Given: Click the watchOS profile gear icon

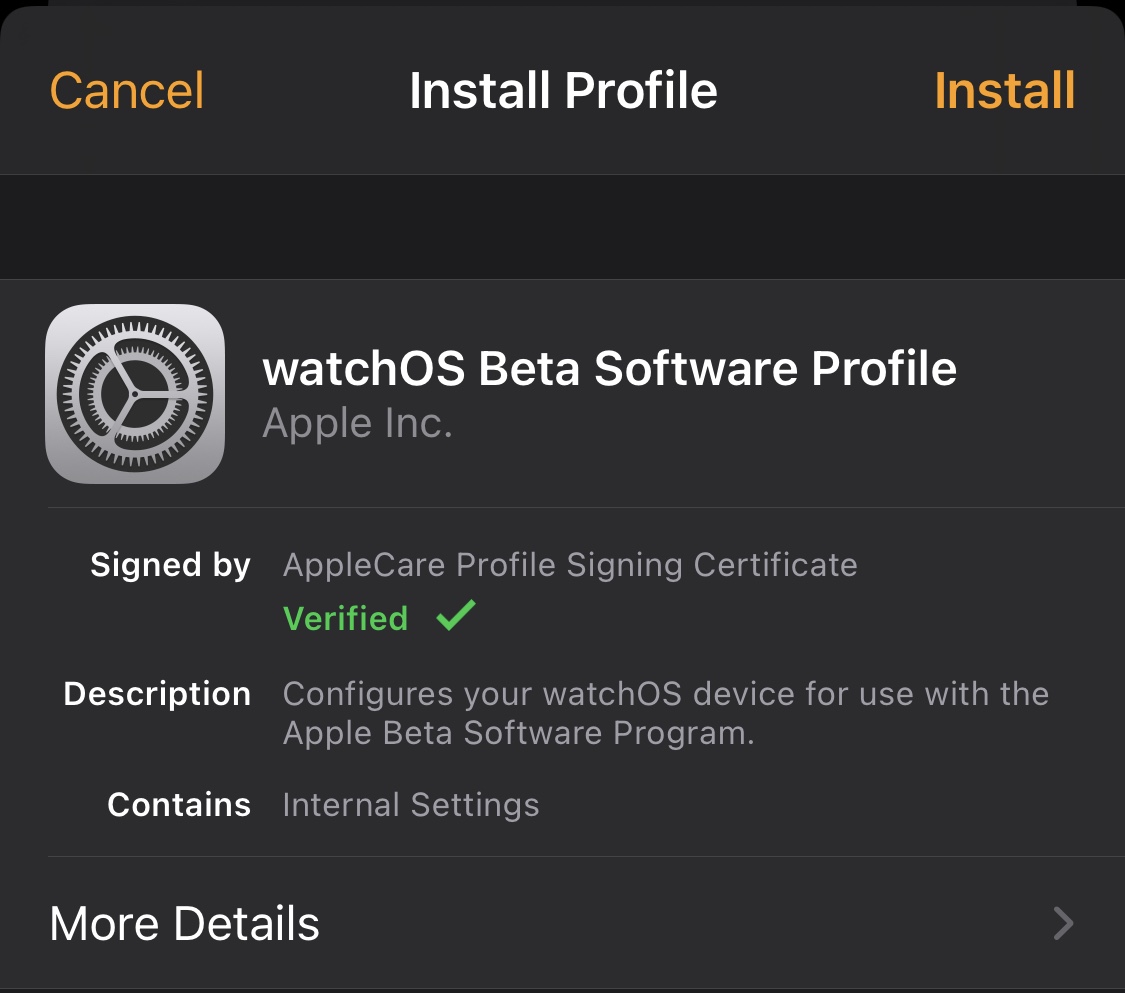Looking at the screenshot, I should 135,394.
